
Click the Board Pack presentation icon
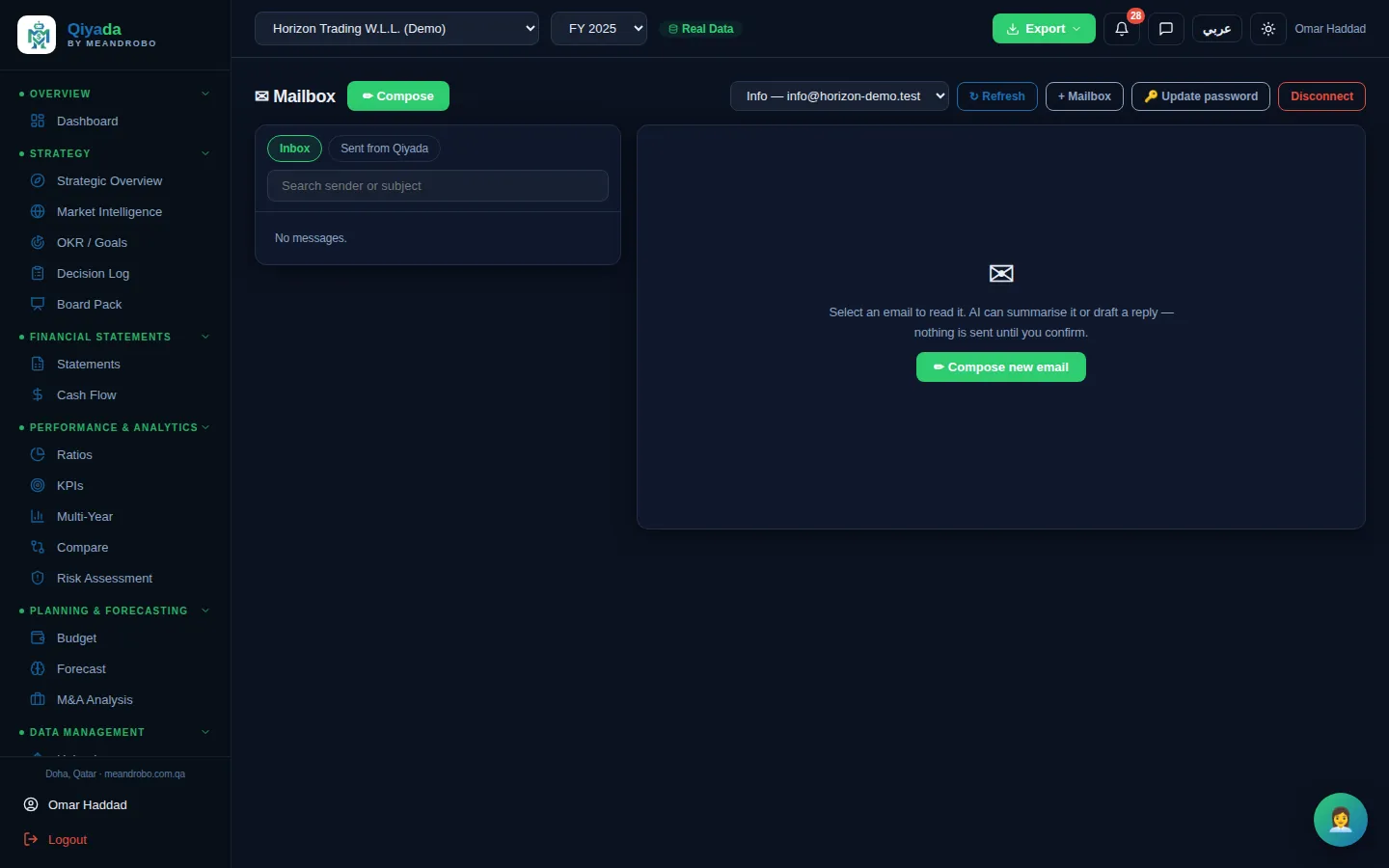click(38, 305)
